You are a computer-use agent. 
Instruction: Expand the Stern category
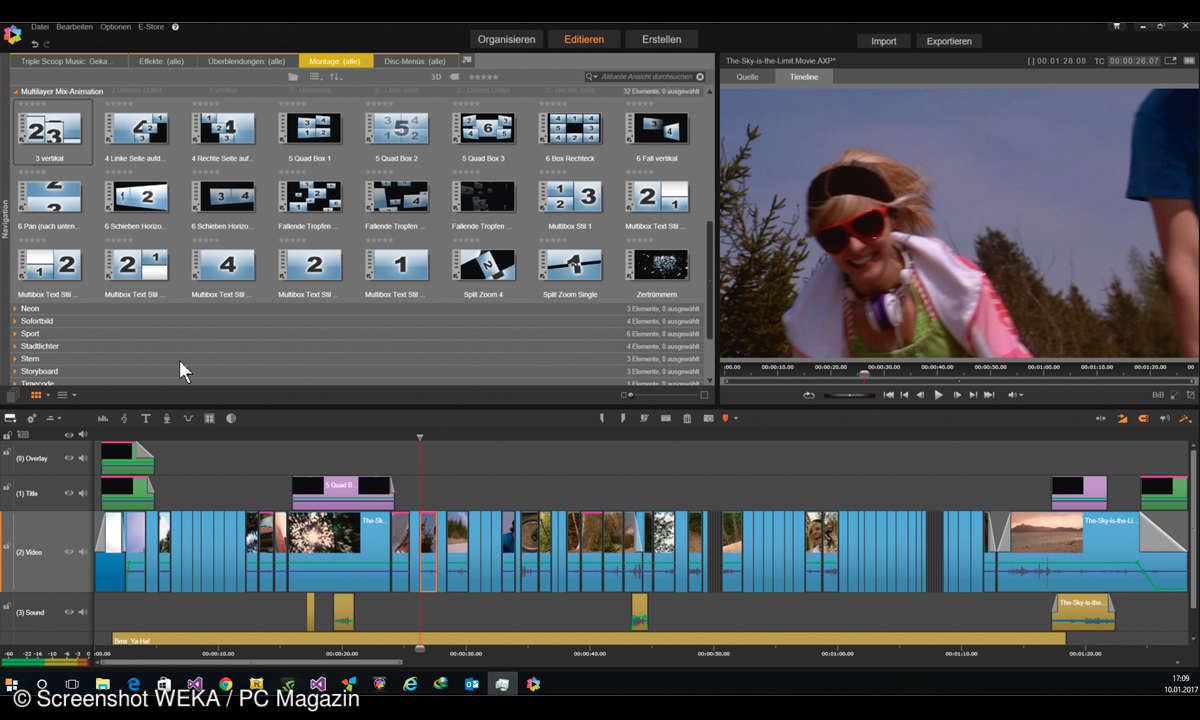pyautogui.click(x=15, y=358)
